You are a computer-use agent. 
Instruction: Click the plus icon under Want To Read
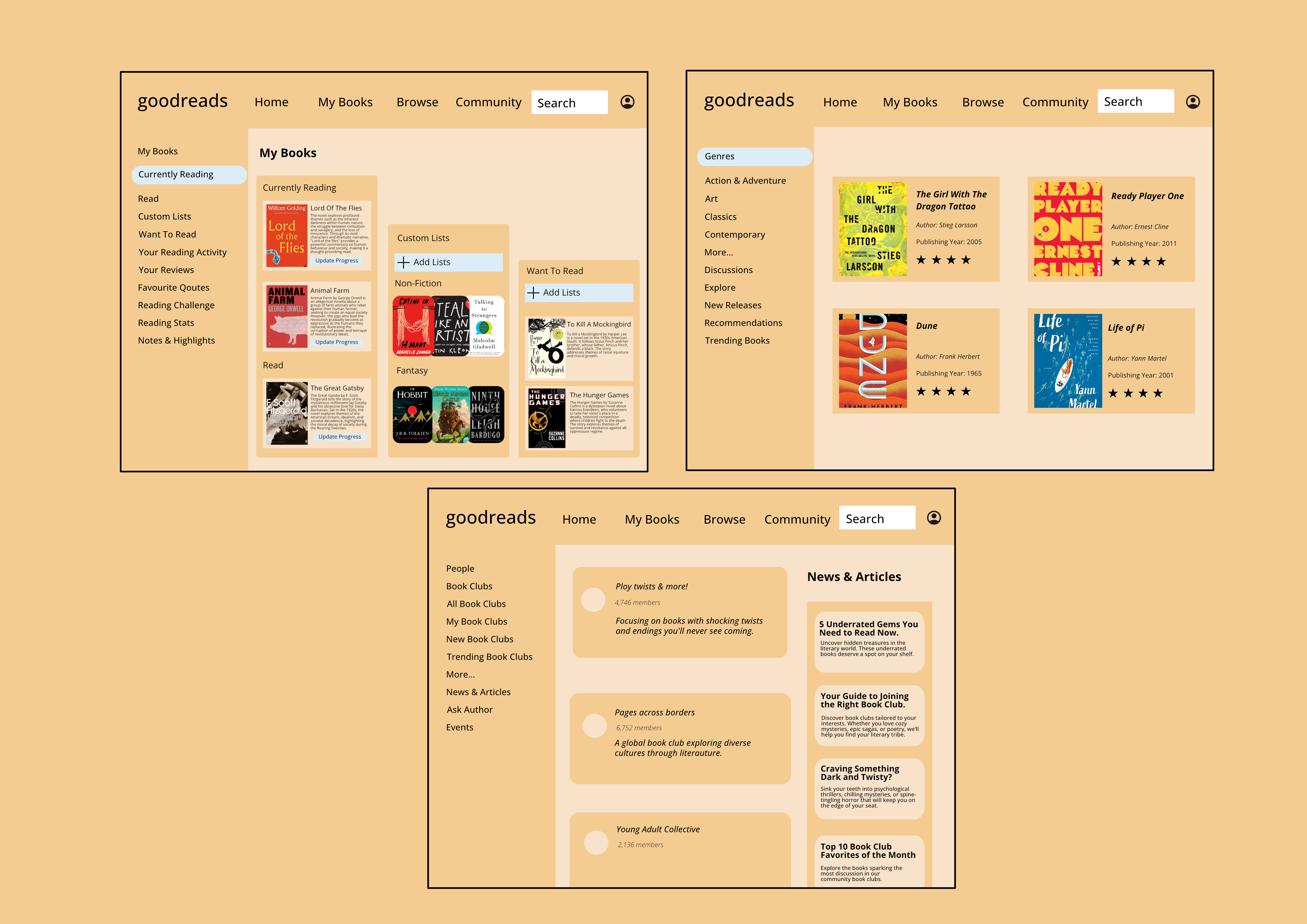[x=533, y=293]
